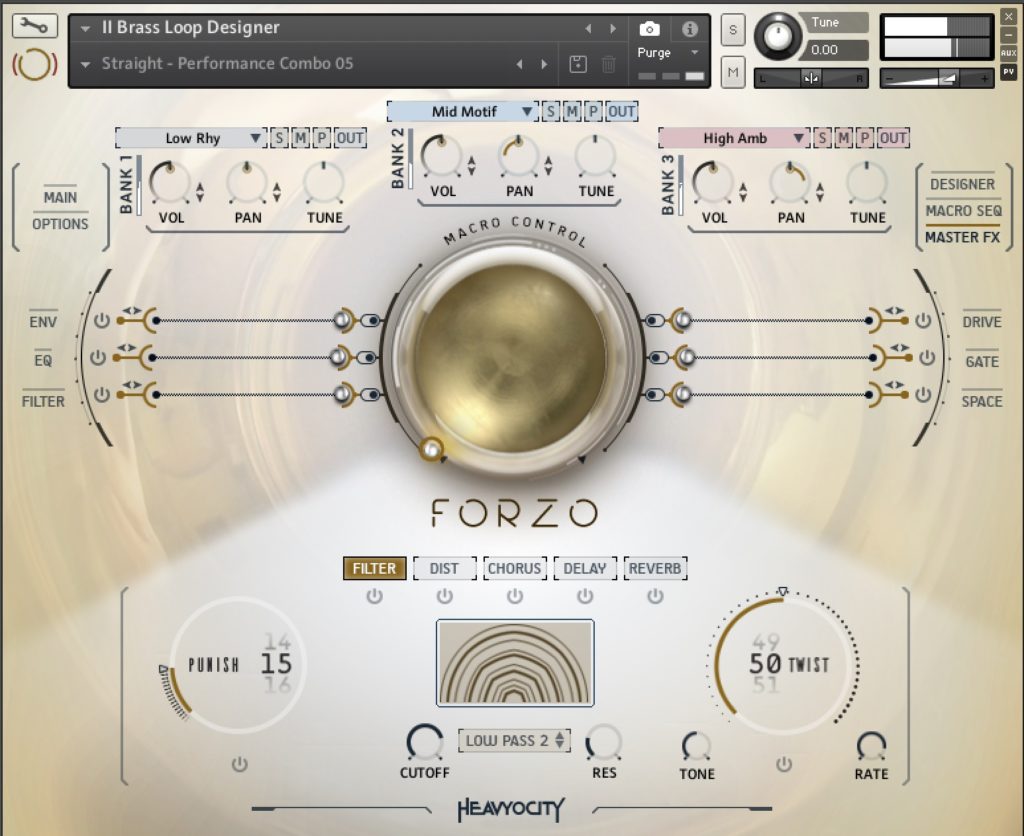This screenshot has width=1024, height=836.
Task: Open the MACRO SEQ page
Action: click(963, 211)
